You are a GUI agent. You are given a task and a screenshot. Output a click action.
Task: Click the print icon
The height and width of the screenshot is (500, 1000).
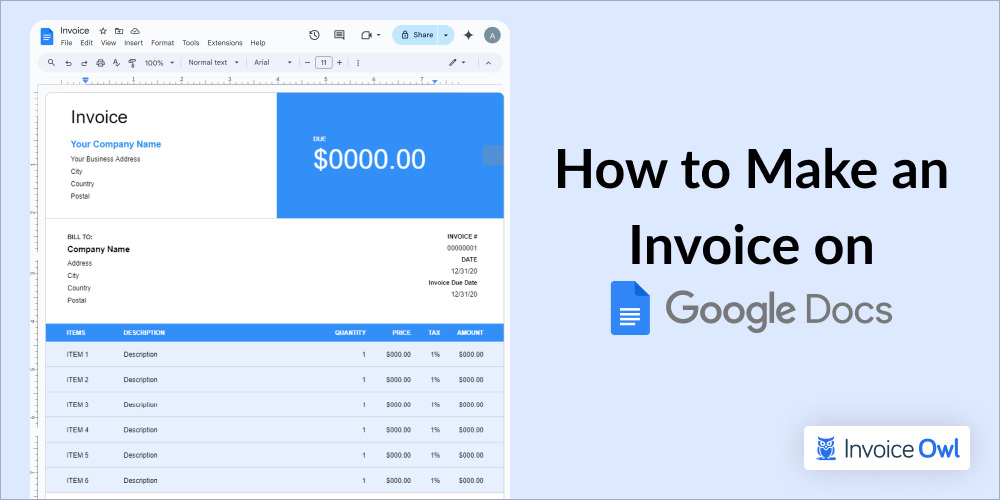point(100,62)
